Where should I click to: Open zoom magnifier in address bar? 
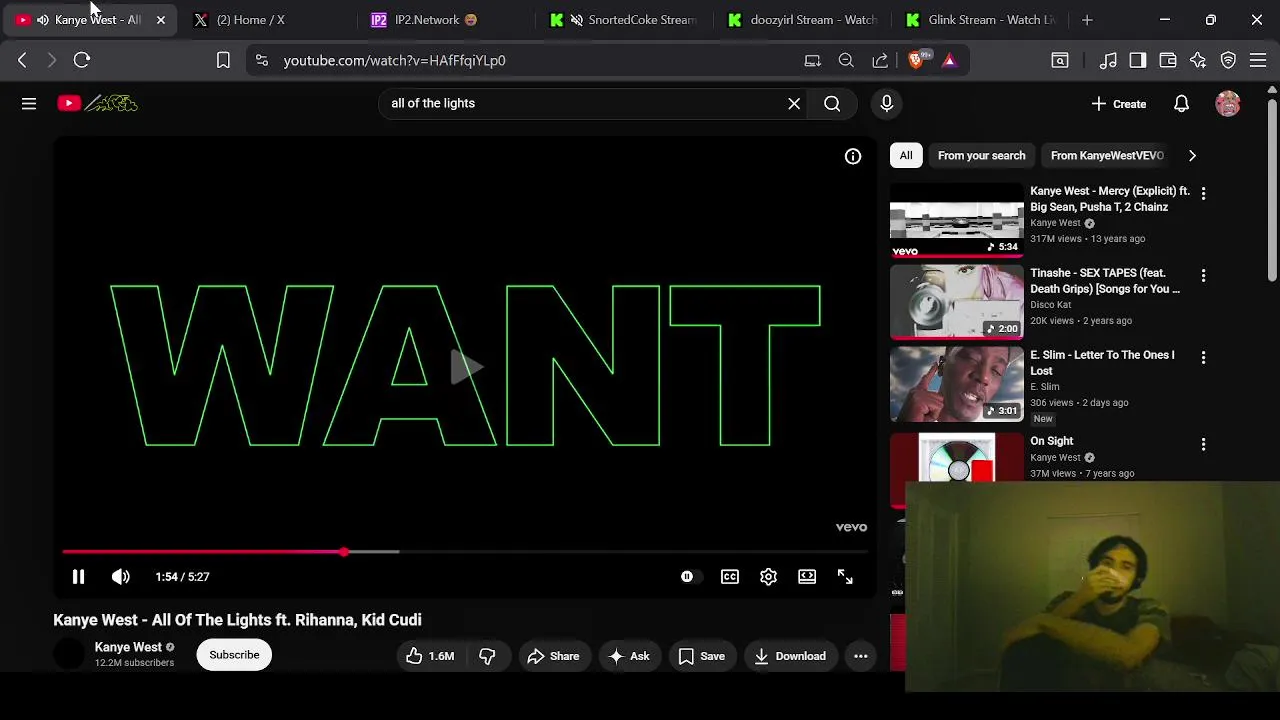click(x=846, y=60)
